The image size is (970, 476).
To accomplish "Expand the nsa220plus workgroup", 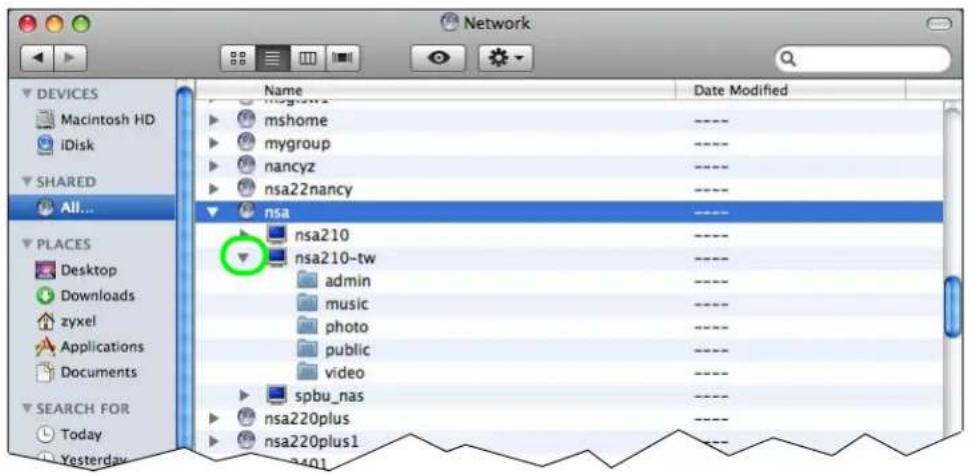I will (214, 418).
